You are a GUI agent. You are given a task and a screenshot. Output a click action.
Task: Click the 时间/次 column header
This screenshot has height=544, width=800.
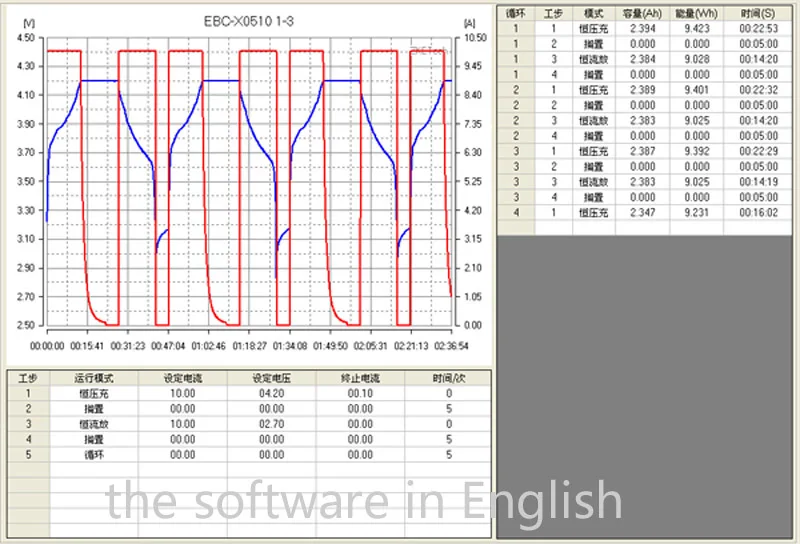click(449, 378)
